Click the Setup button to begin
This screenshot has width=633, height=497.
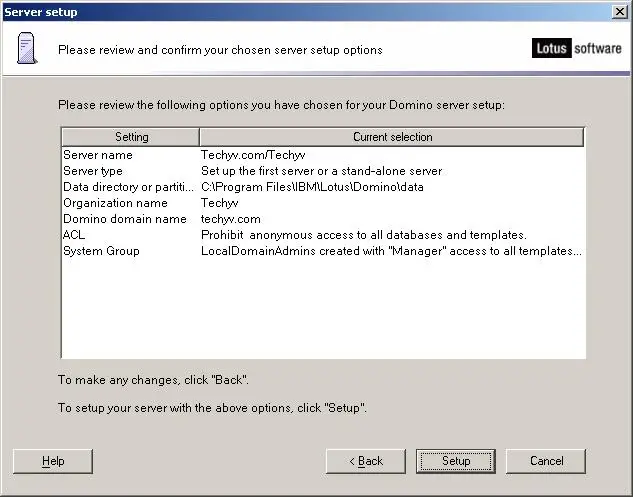(x=456, y=461)
